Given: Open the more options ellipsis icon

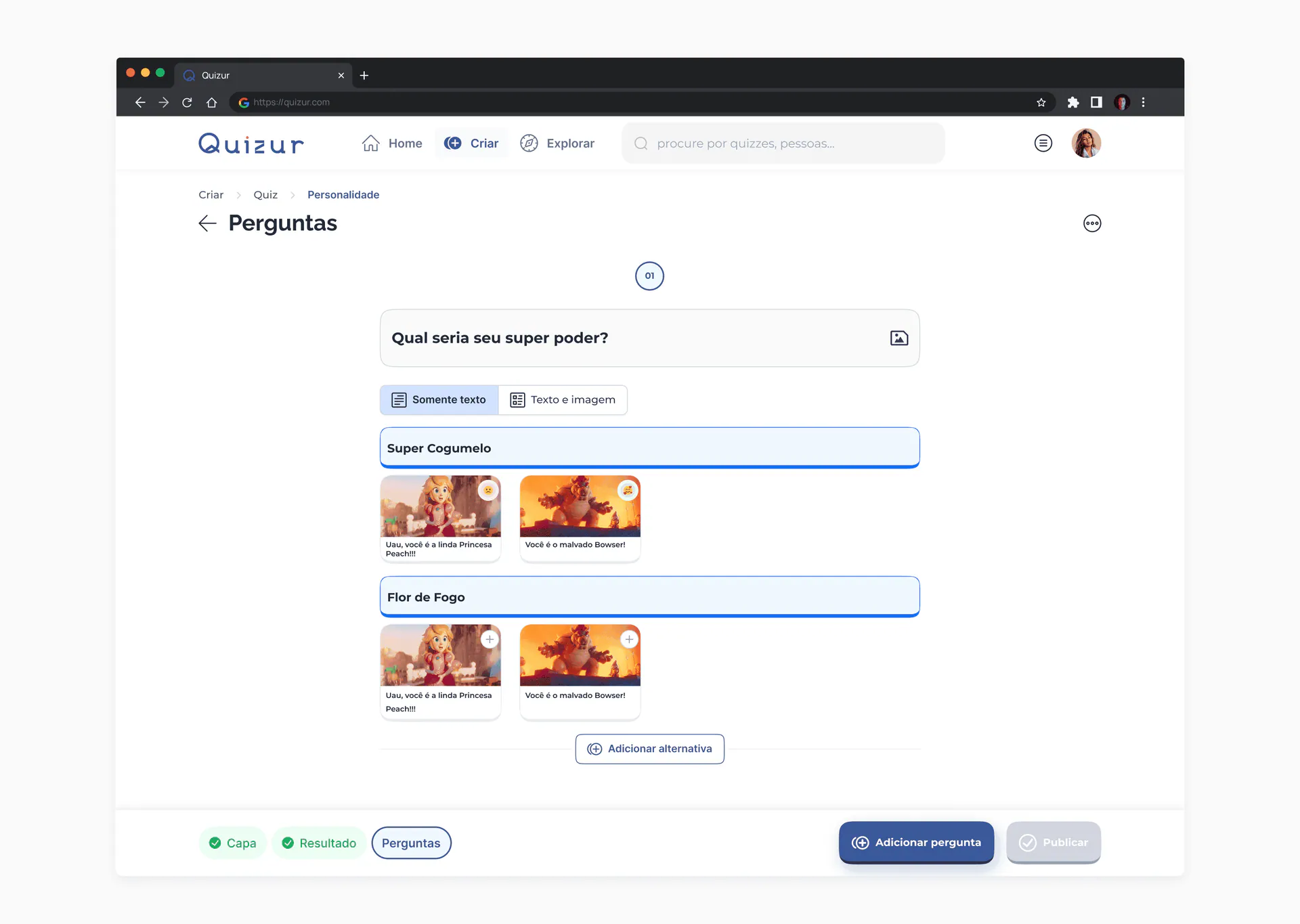Looking at the screenshot, I should click(x=1092, y=223).
